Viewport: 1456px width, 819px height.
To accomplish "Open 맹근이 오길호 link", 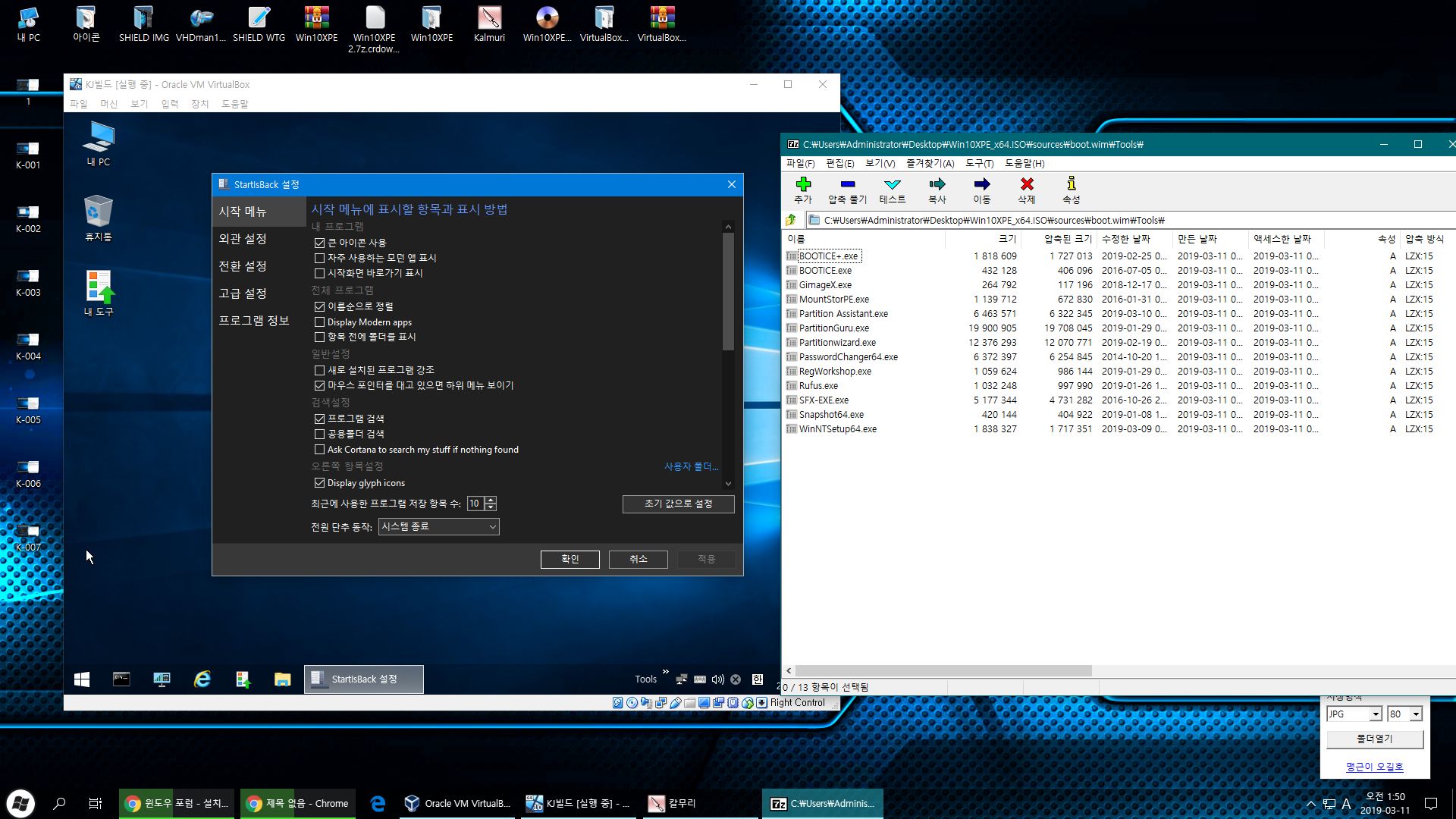I will (1375, 767).
